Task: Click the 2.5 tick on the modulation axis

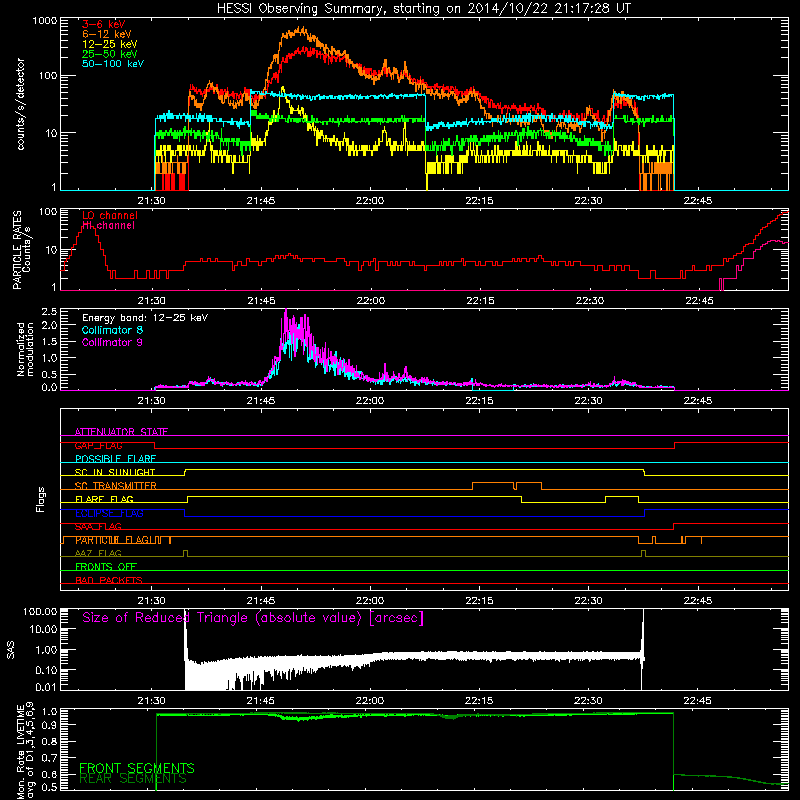Action: tap(49, 312)
